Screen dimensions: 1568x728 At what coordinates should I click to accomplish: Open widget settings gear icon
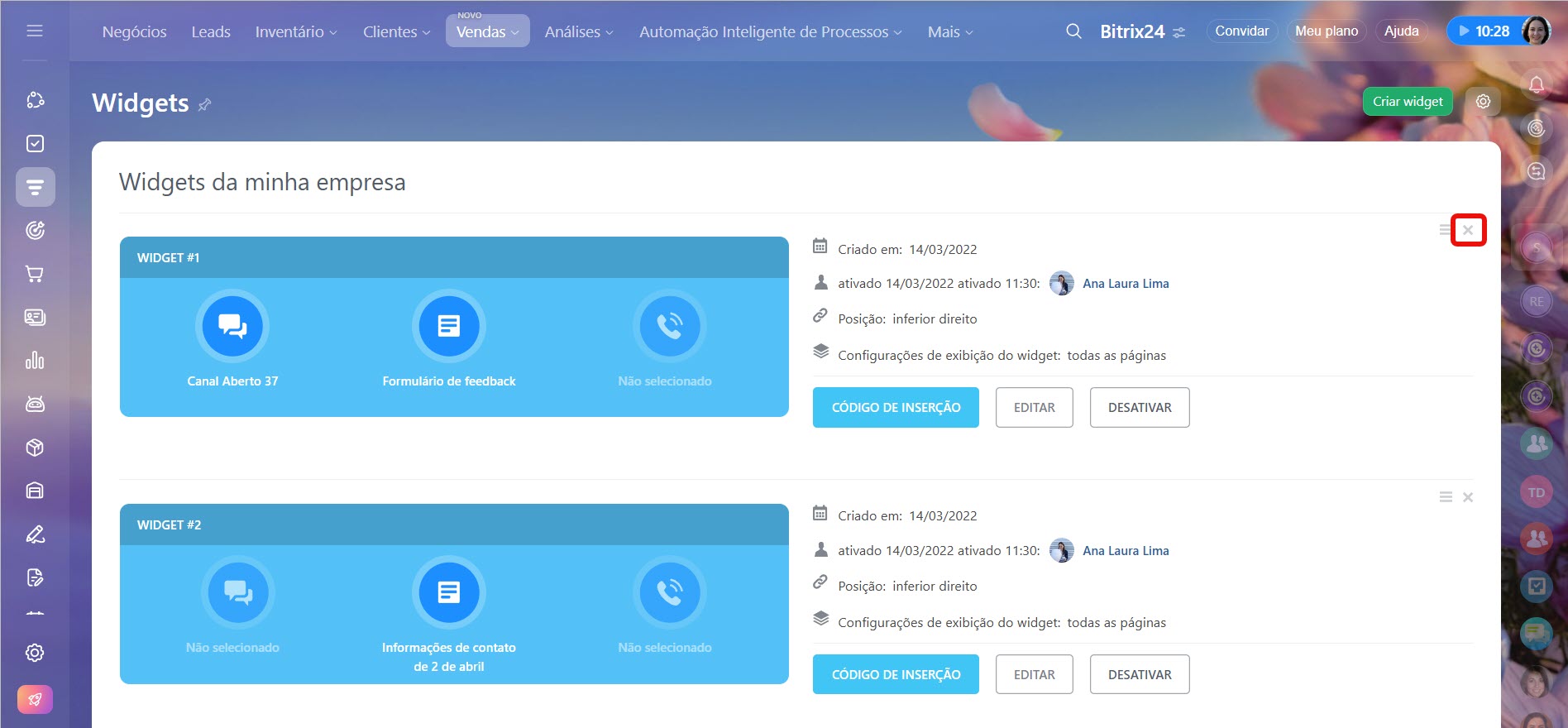pyautogui.click(x=1483, y=101)
